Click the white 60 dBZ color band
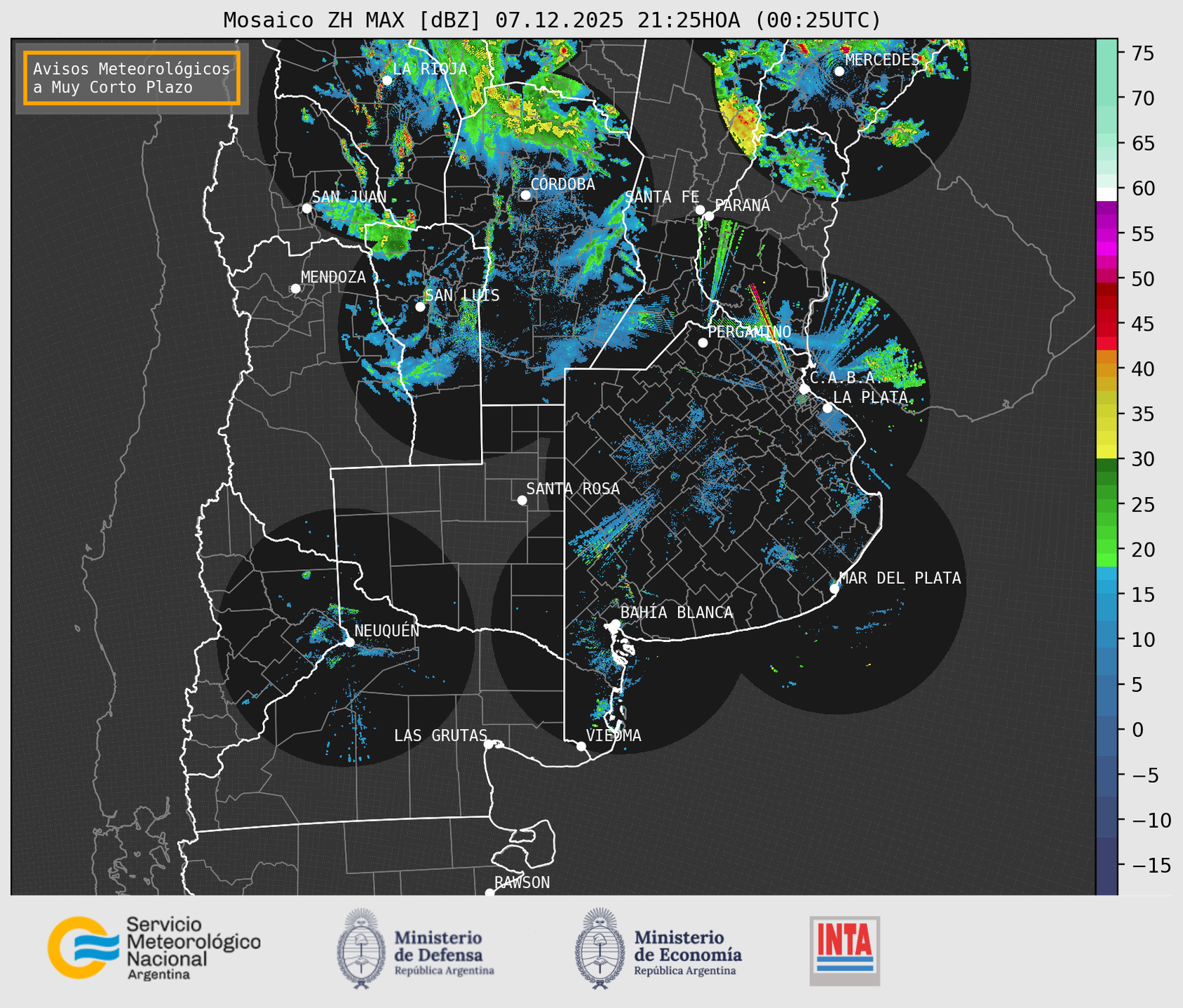The width and height of the screenshot is (1183, 1008). pos(1107,194)
